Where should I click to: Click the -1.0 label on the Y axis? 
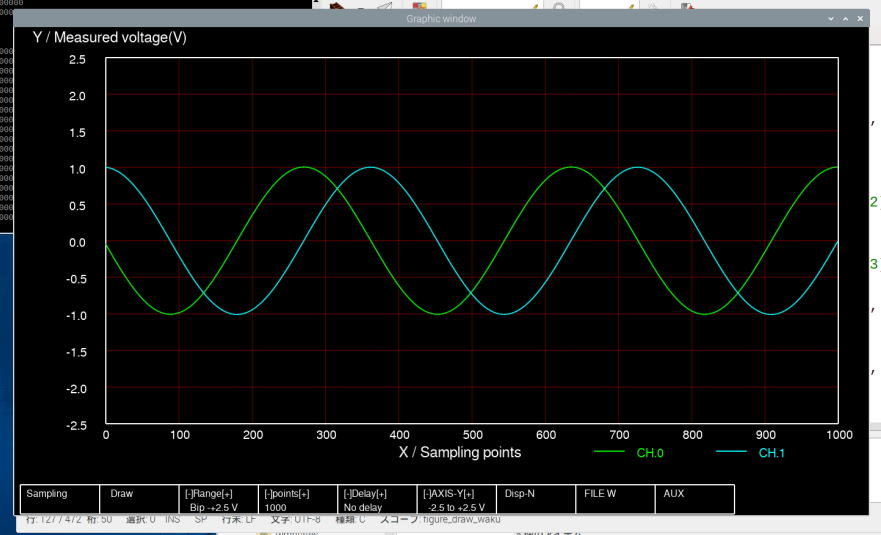click(76, 316)
